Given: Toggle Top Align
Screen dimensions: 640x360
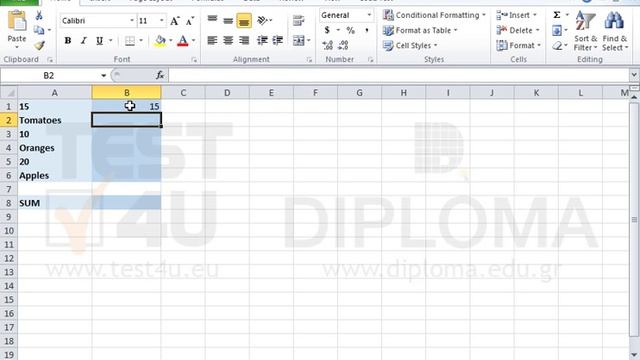Looking at the screenshot, I should (212, 20).
